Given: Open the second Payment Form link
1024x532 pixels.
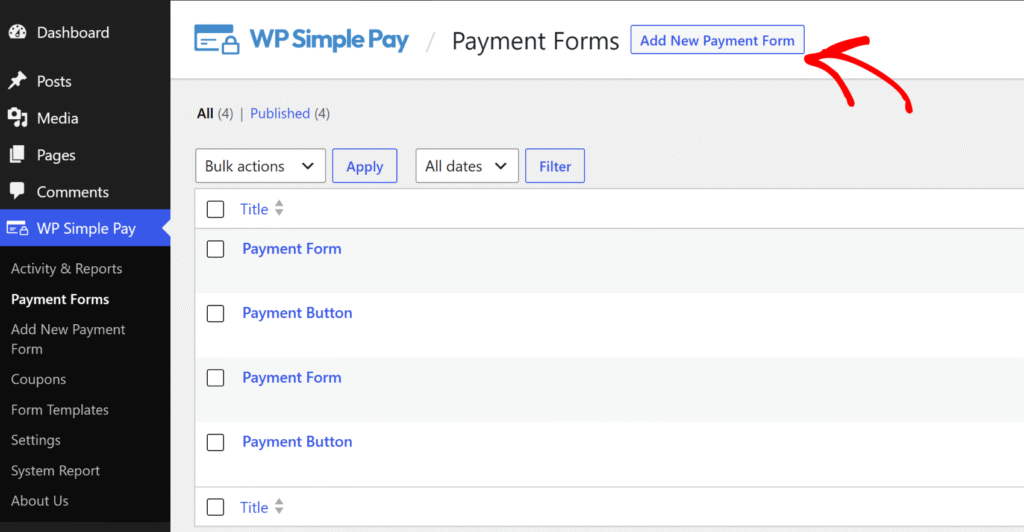Looking at the screenshot, I should (292, 377).
